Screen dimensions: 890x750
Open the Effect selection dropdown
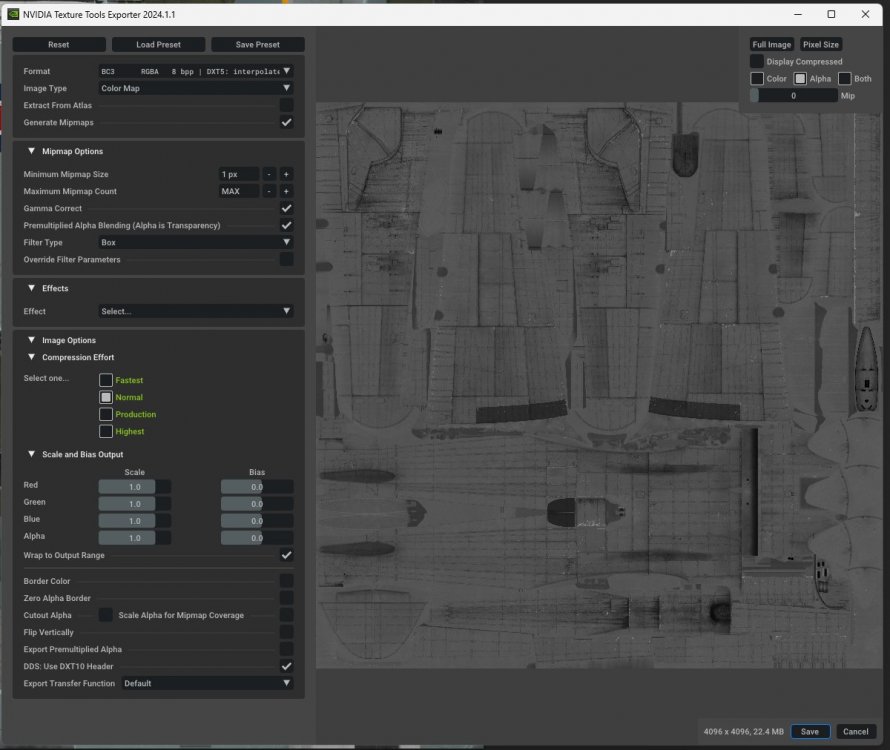(x=195, y=311)
